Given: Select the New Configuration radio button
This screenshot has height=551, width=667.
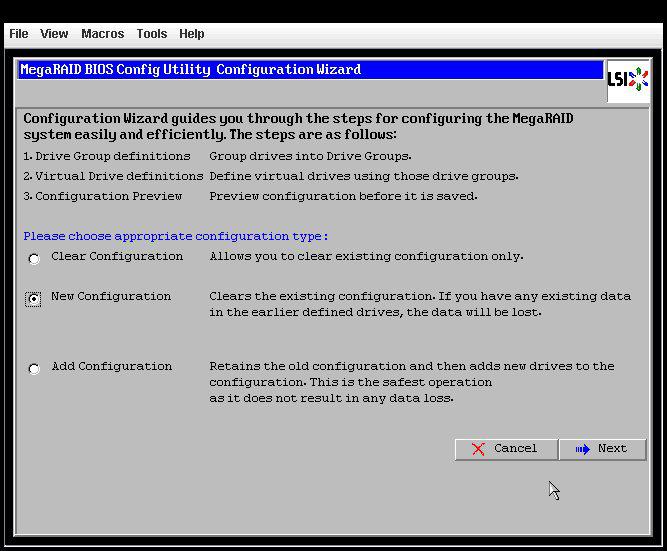Looking at the screenshot, I should (34, 299).
